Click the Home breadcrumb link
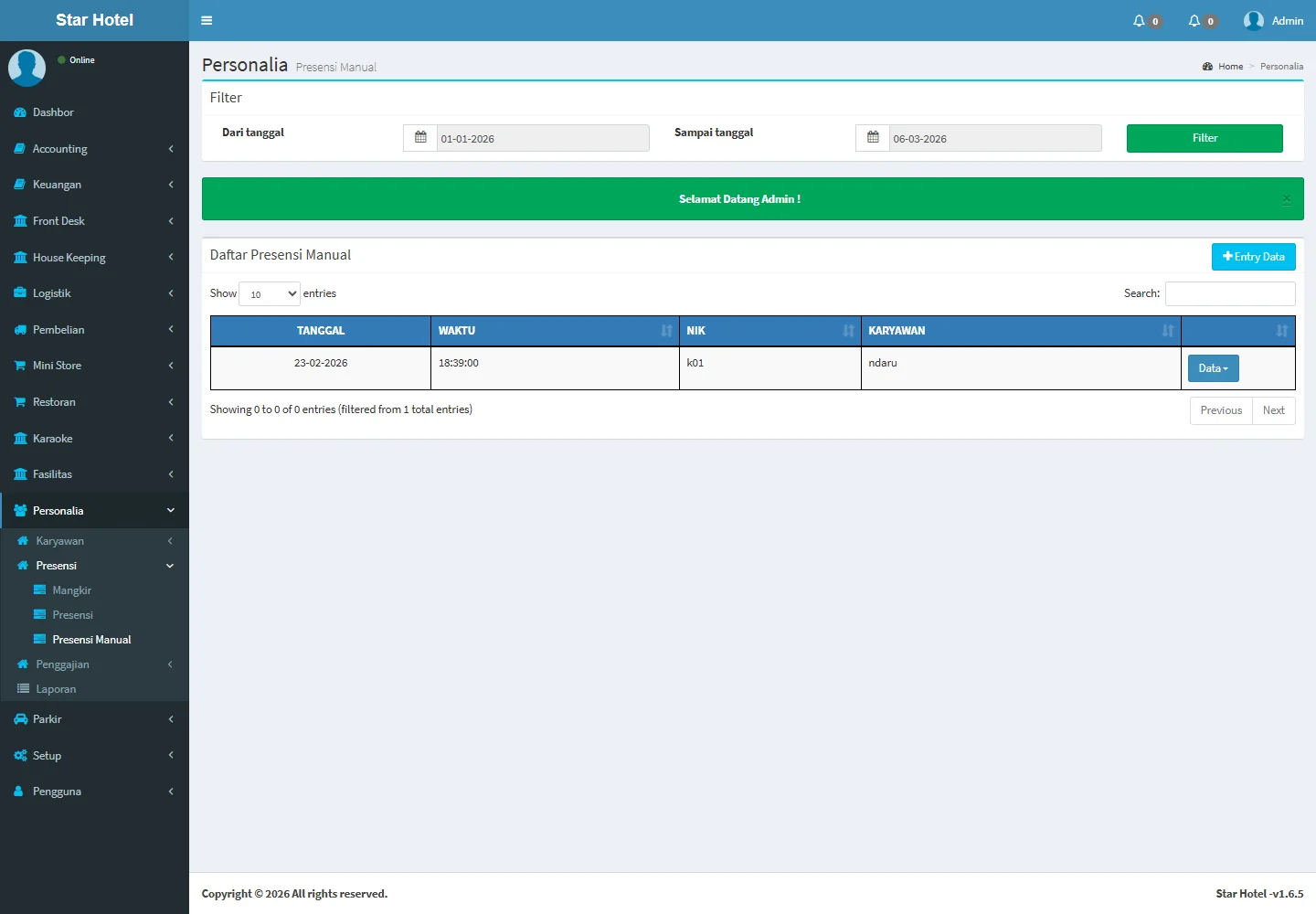The height and width of the screenshot is (914, 1316). pyautogui.click(x=1230, y=67)
